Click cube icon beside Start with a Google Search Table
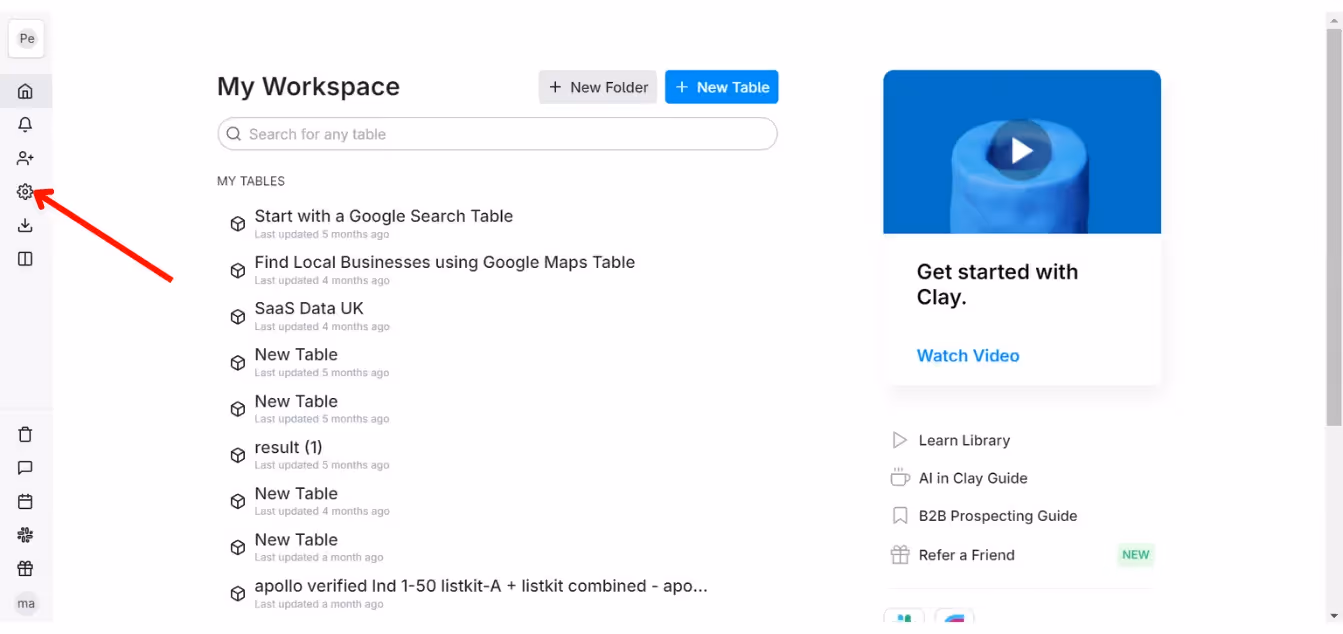 [238, 224]
